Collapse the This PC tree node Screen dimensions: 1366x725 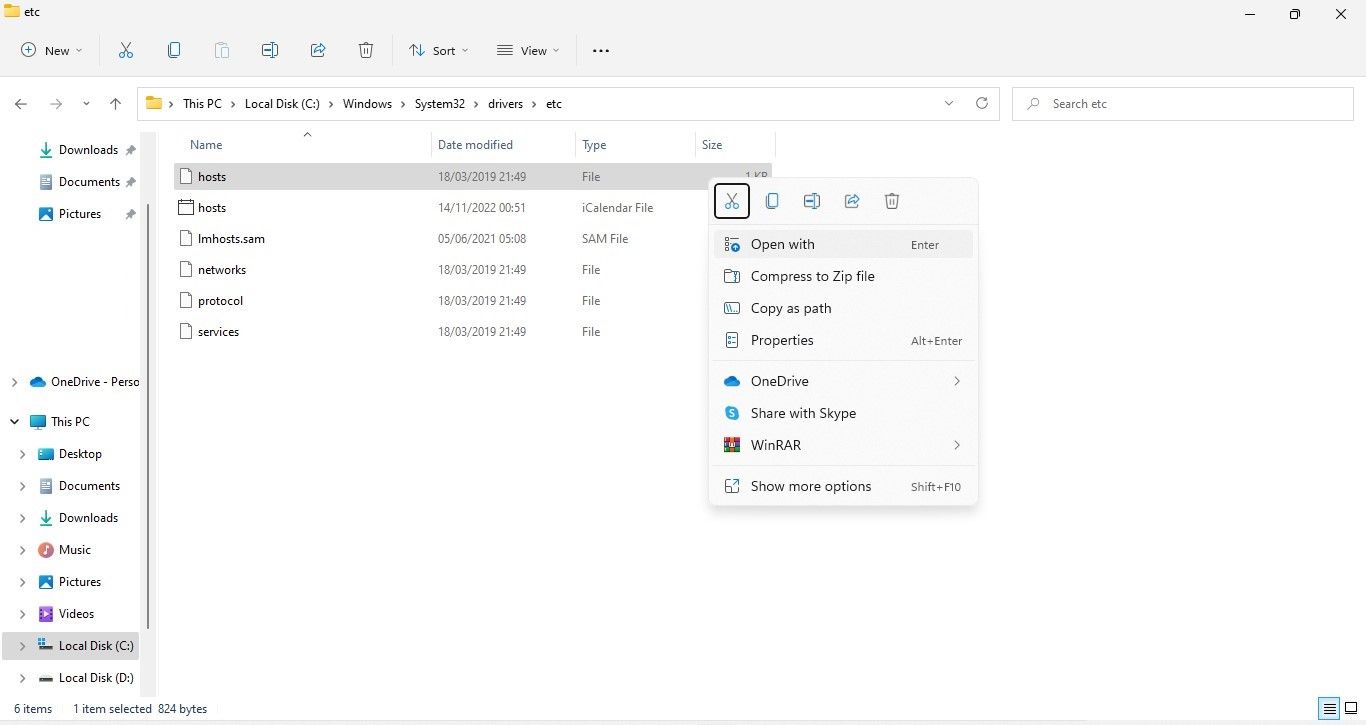[x=14, y=422]
